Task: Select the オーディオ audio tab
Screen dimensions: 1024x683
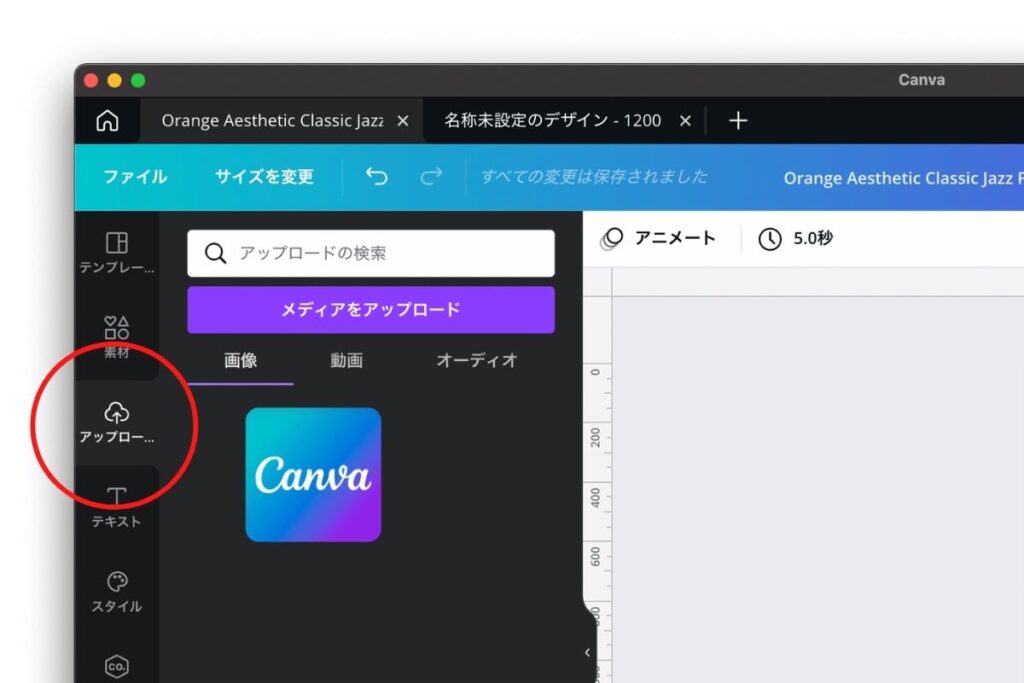Action: (x=477, y=360)
